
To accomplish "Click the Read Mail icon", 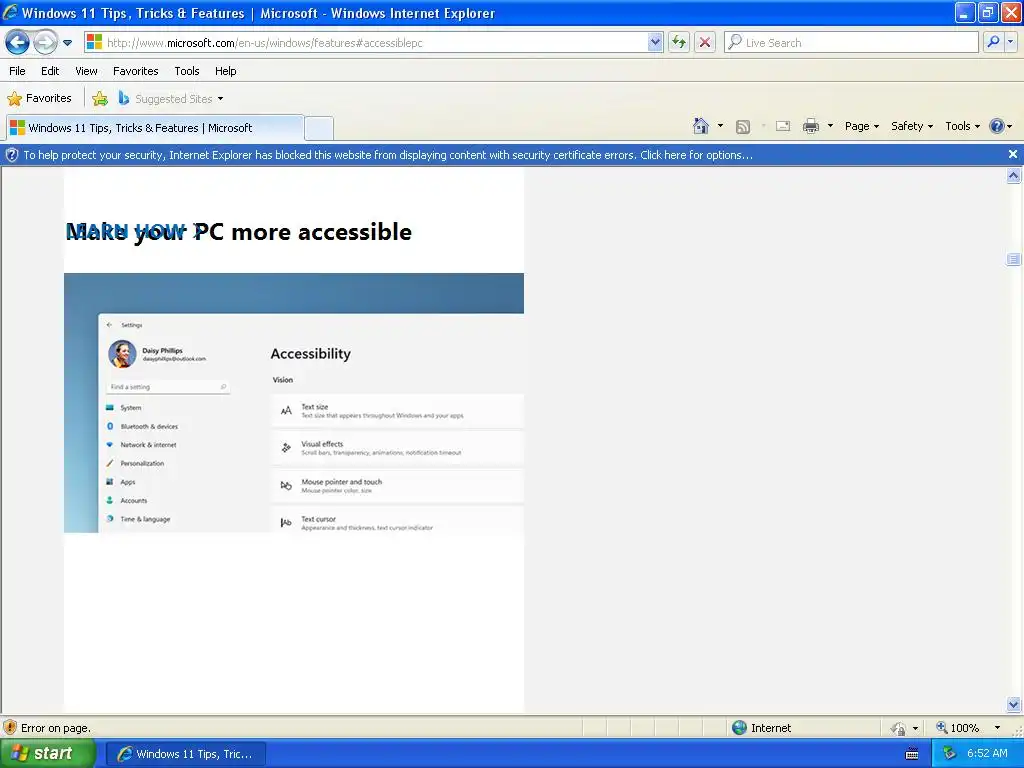I will coord(783,126).
